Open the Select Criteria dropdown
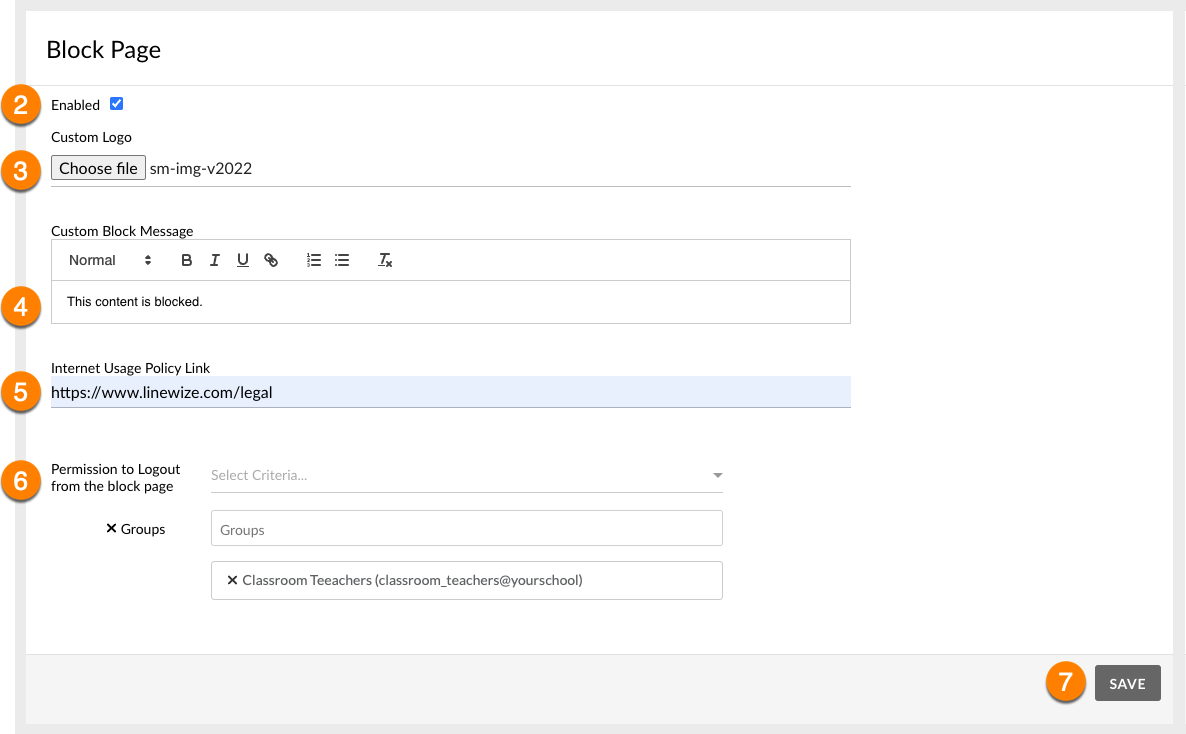The width and height of the screenshot is (1186, 734). pyautogui.click(x=467, y=475)
